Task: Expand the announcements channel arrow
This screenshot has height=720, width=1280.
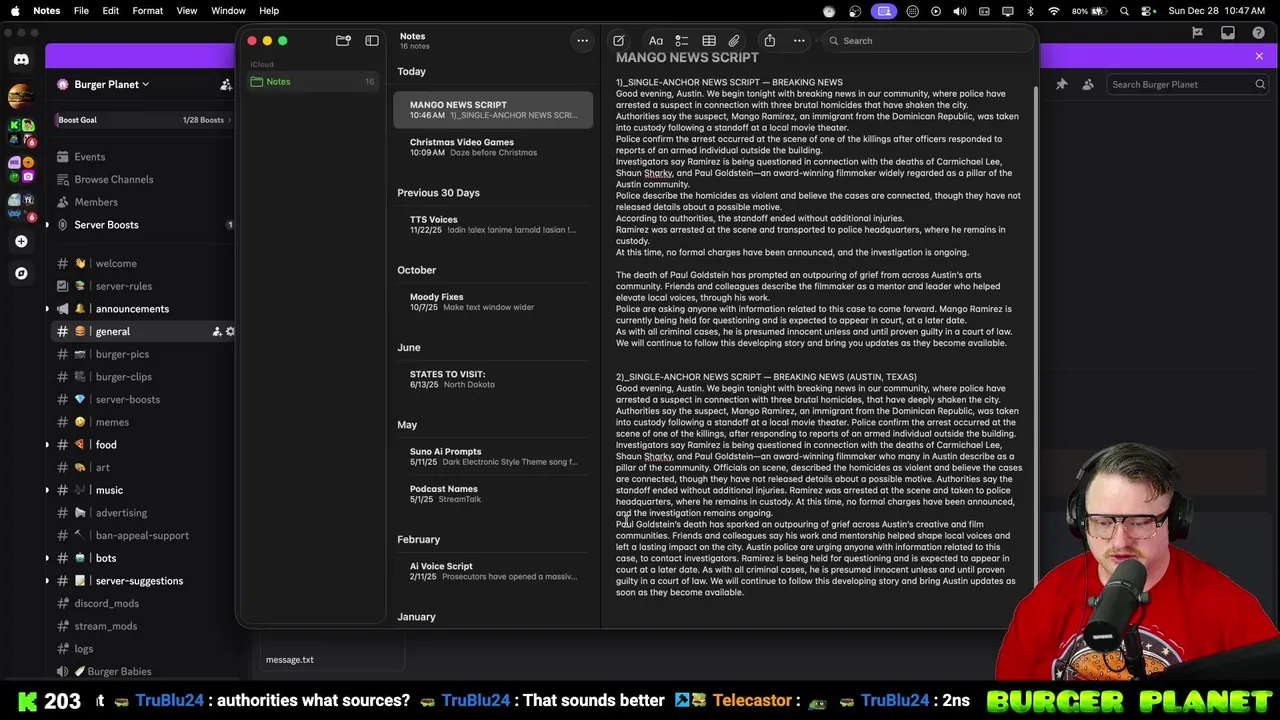Action: [47, 309]
